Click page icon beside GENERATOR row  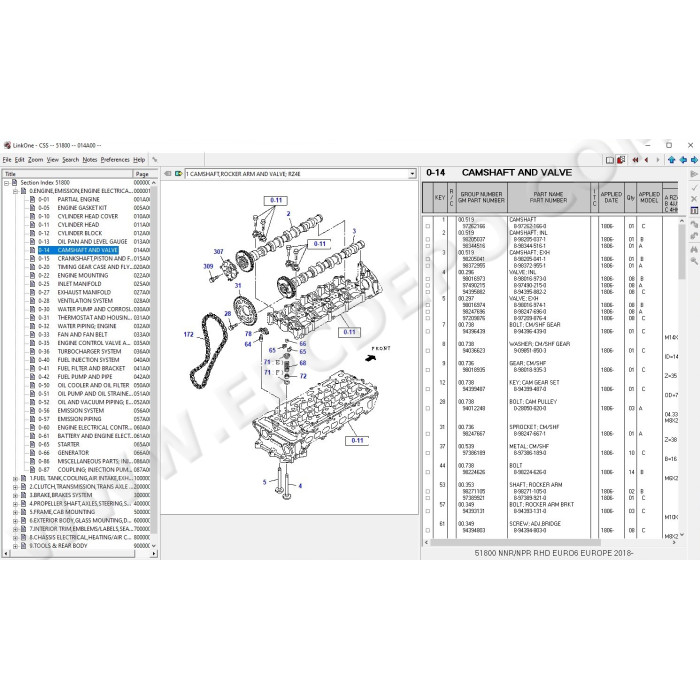pos(32,453)
